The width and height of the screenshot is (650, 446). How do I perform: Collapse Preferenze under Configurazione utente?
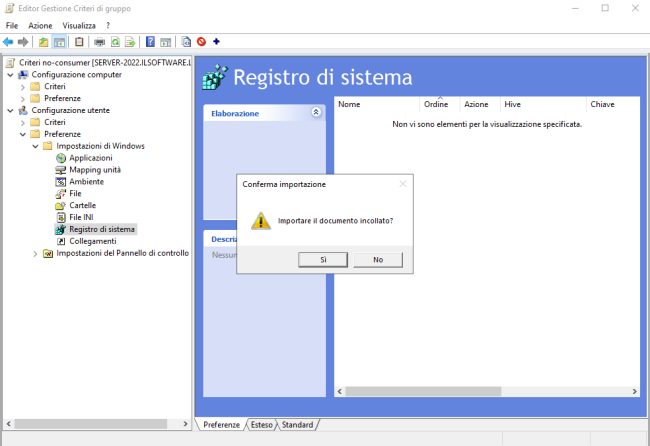coord(23,134)
